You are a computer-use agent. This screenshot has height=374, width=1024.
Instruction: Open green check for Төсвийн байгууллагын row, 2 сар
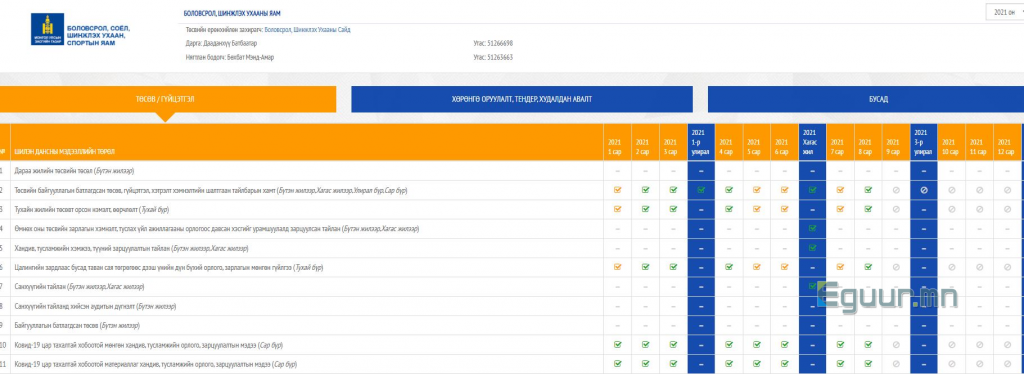pyautogui.click(x=645, y=190)
